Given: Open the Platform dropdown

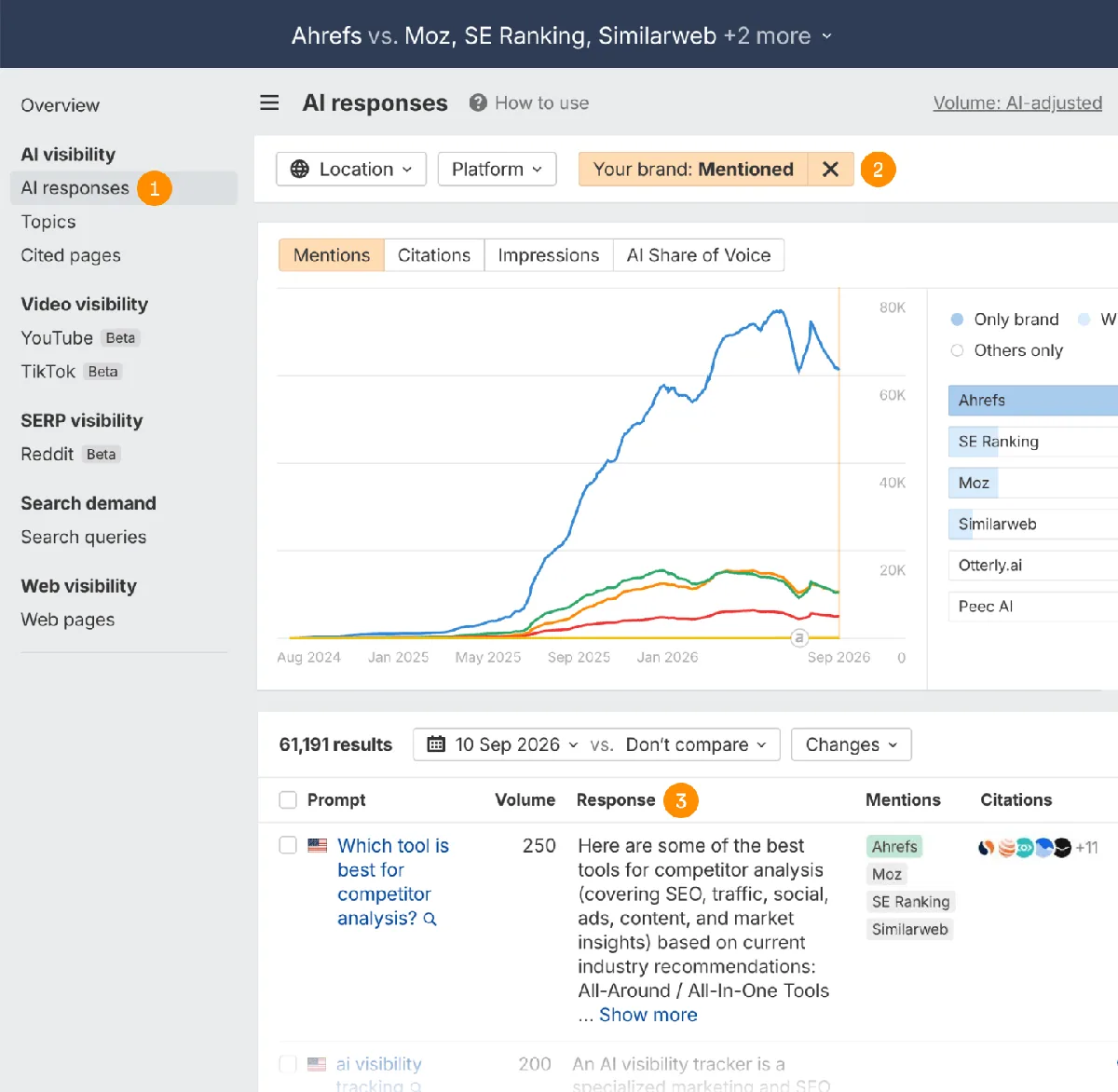Looking at the screenshot, I should [497, 169].
